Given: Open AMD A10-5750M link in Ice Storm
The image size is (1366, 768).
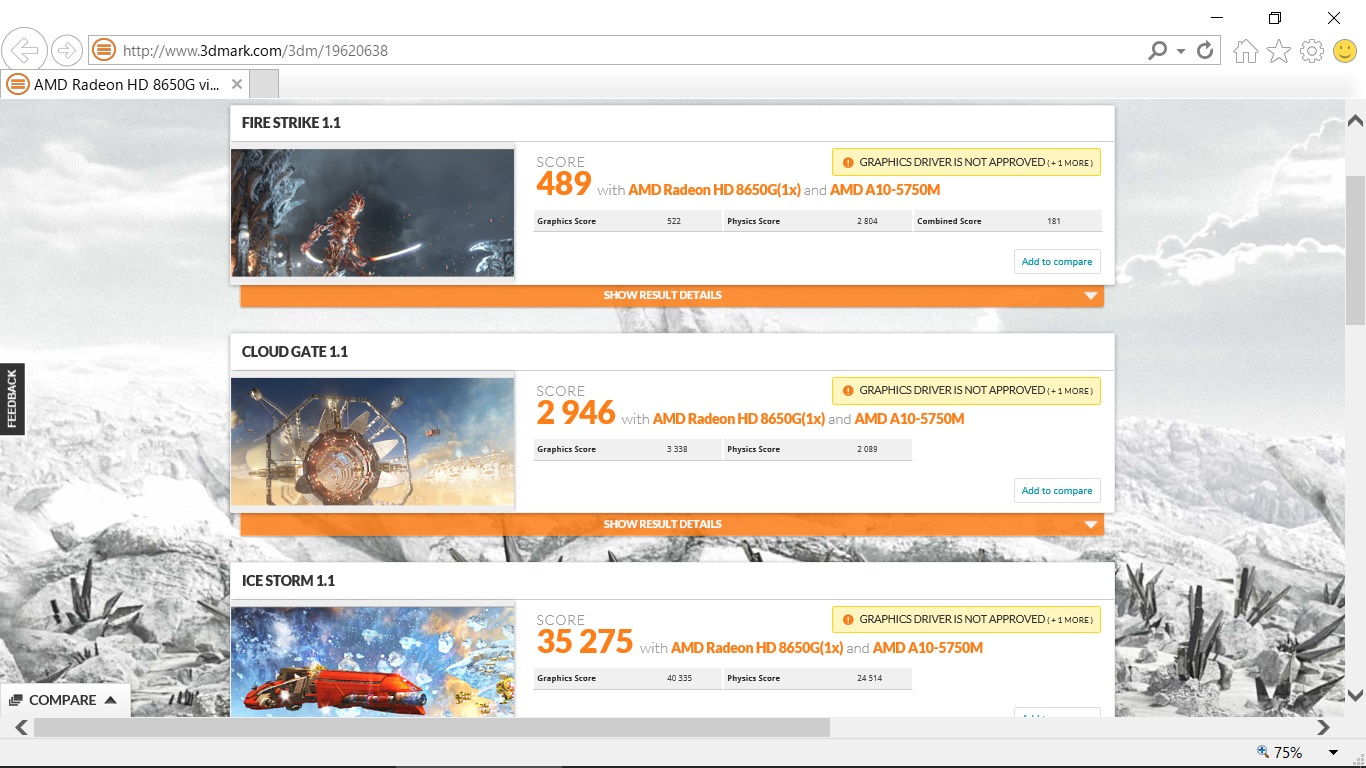Looking at the screenshot, I should coord(928,648).
